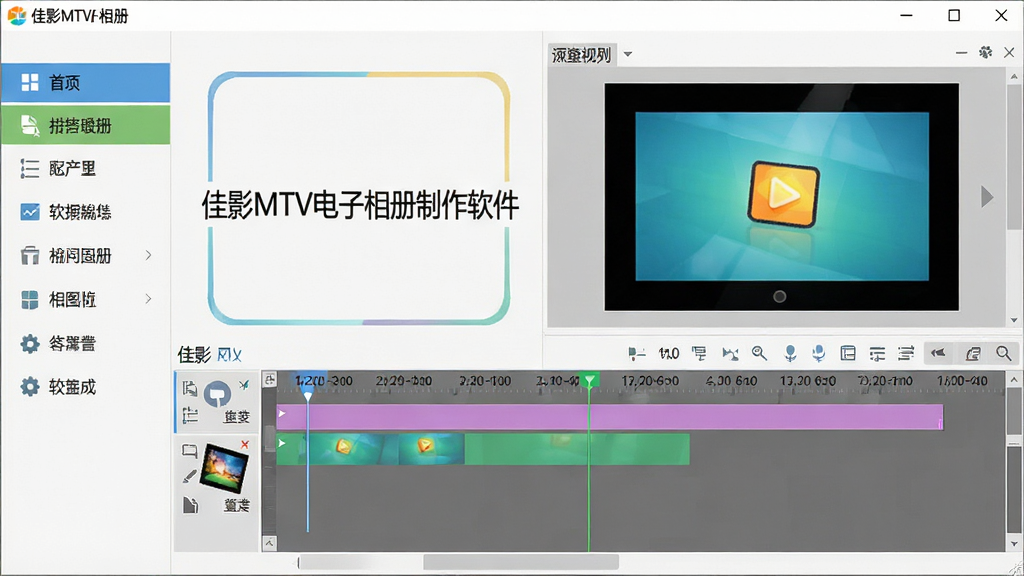
Task: Click the purple audio track bar
Action: [x=610, y=417]
